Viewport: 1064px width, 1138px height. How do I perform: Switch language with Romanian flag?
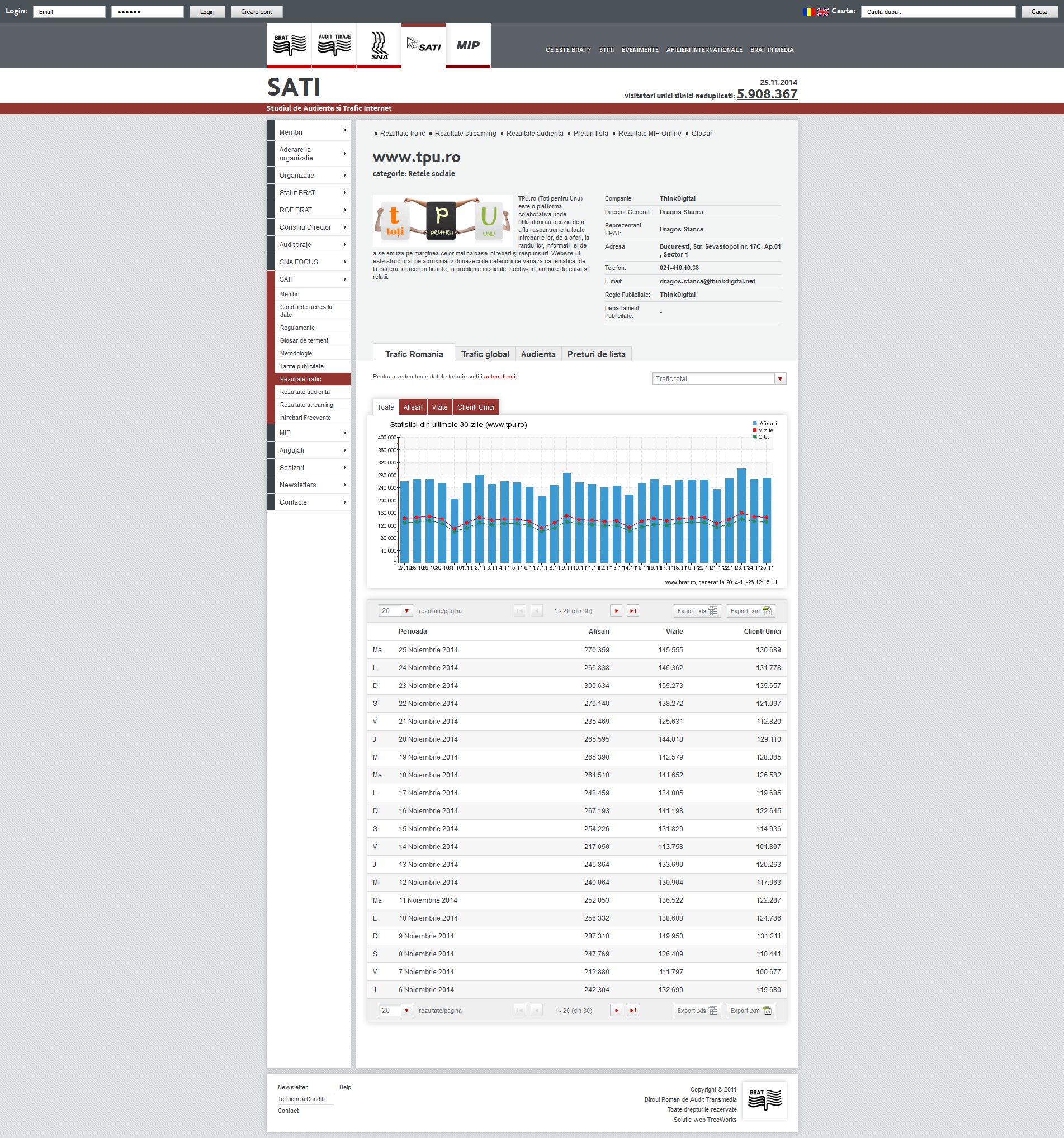(808, 11)
